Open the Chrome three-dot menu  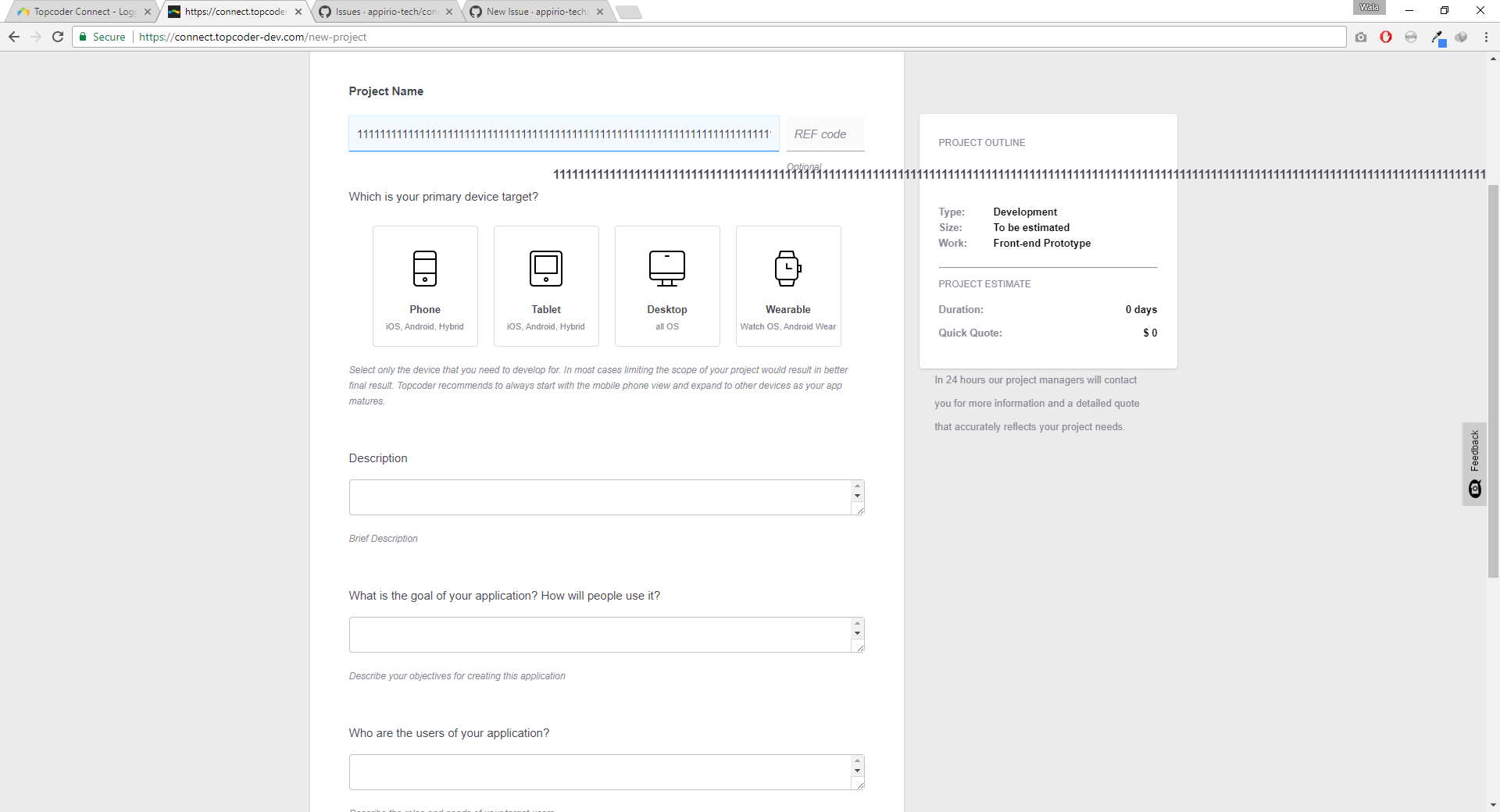tap(1486, 37)
